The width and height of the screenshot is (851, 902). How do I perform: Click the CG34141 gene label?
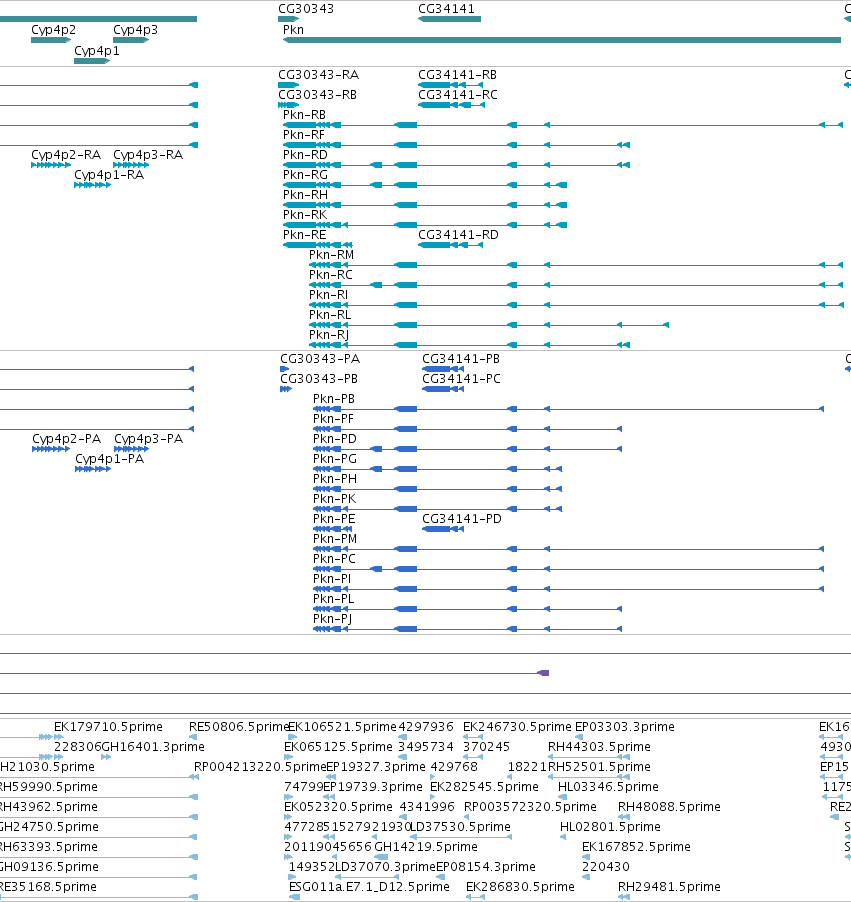tap(447, 9)
